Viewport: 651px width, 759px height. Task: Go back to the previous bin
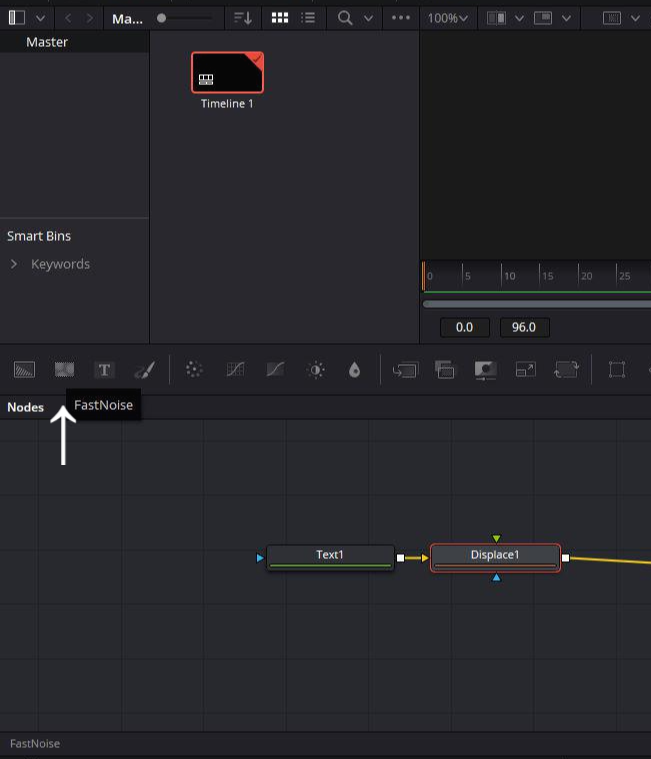click(x=68, y=18)
